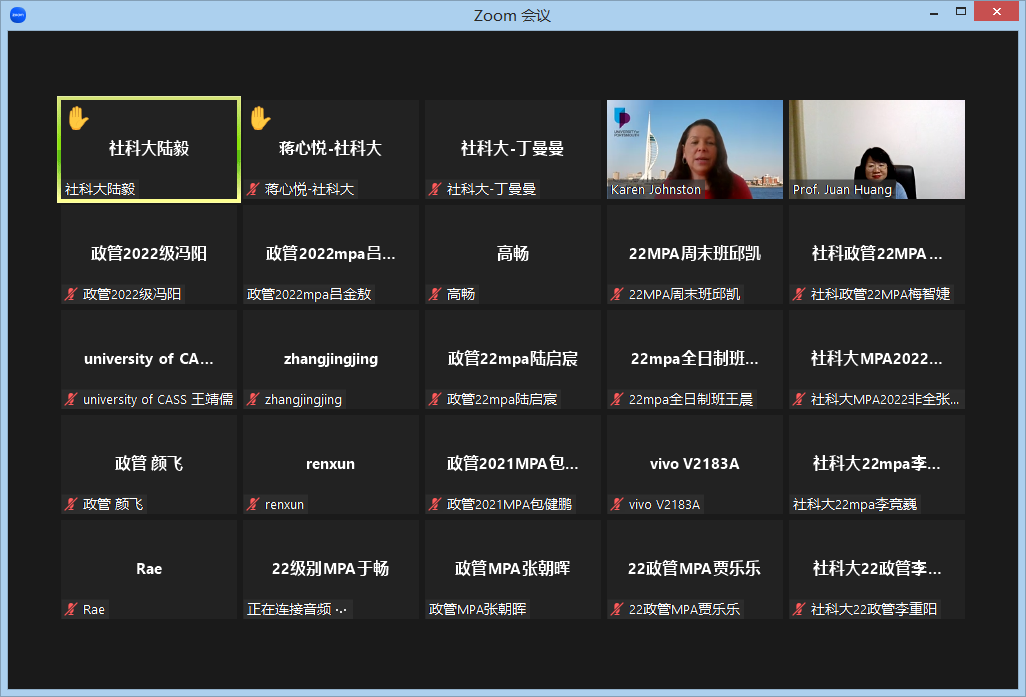Click muted mic icon beside 政管2021MPA包健鹏

pyautogui.click(x=435, y=505)
